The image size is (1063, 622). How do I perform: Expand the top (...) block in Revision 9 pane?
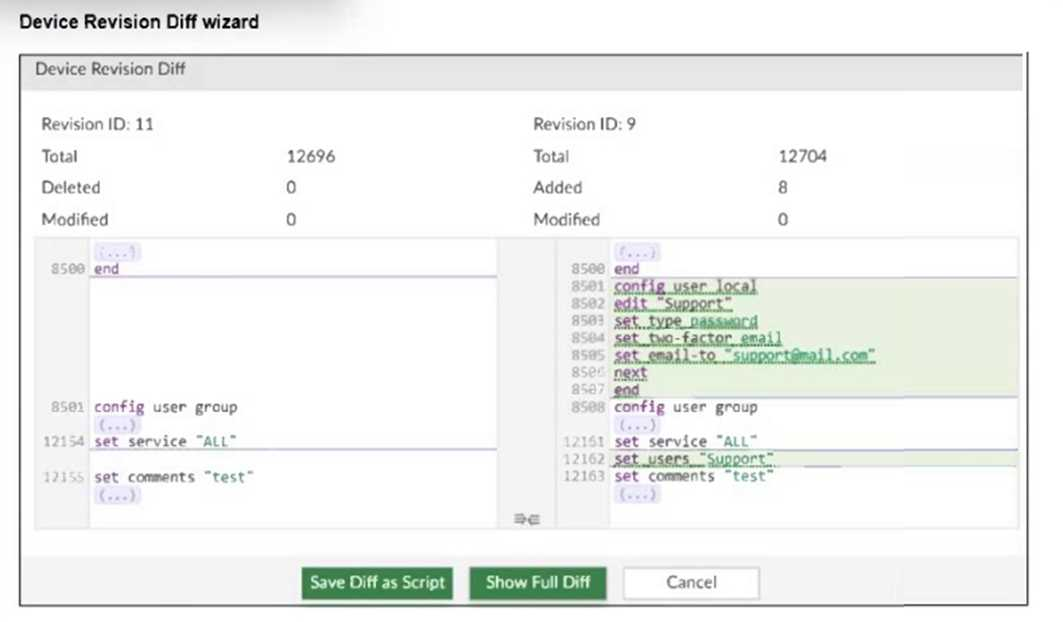click(638, 251)
